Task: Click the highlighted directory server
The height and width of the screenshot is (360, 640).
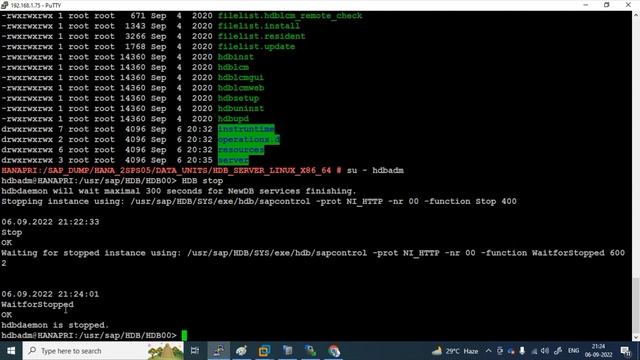Action: [233, 160]
